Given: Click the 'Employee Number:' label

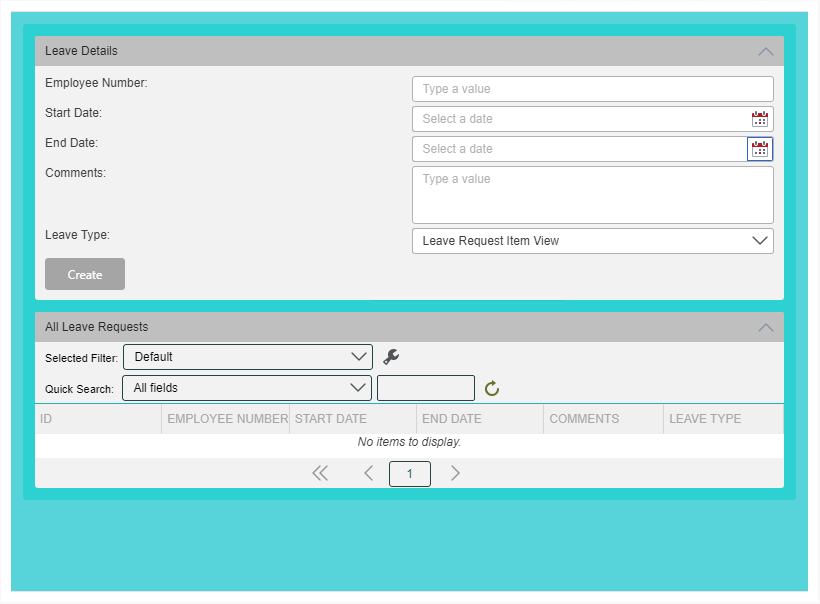Looking at the screenshot, I should [96, 83].
